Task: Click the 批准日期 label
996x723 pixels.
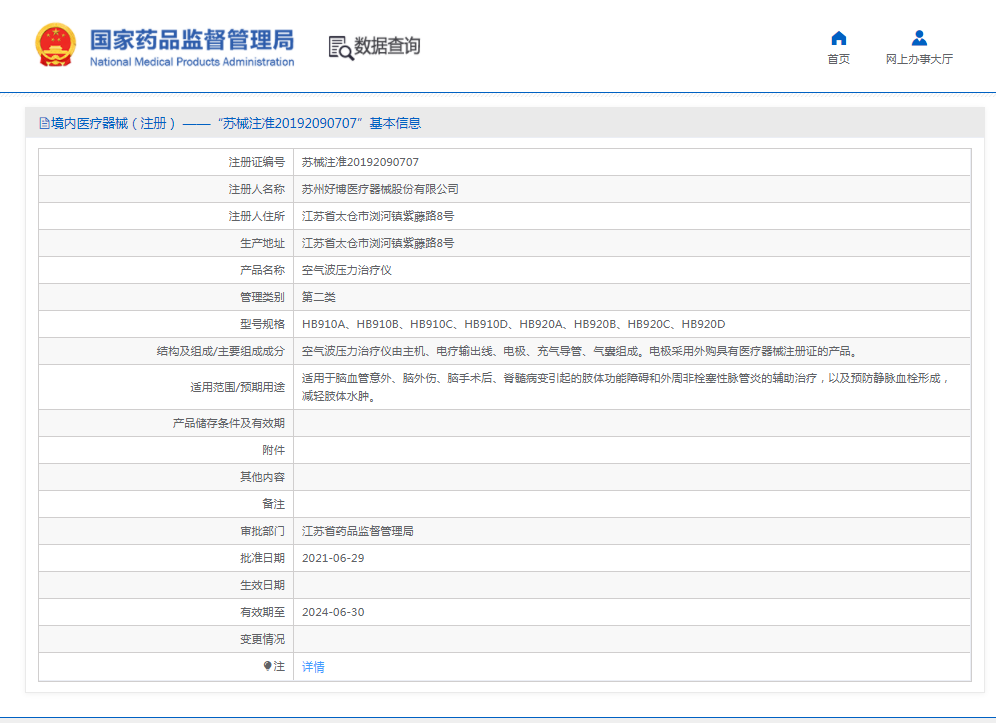Action: [x=262, y=558]
